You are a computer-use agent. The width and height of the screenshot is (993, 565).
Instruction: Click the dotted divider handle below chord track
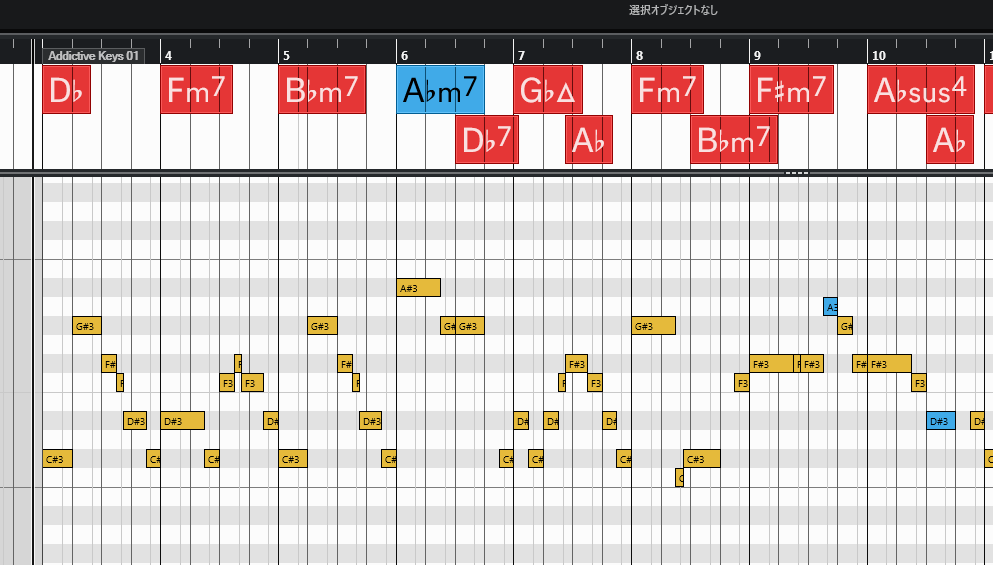796,173
